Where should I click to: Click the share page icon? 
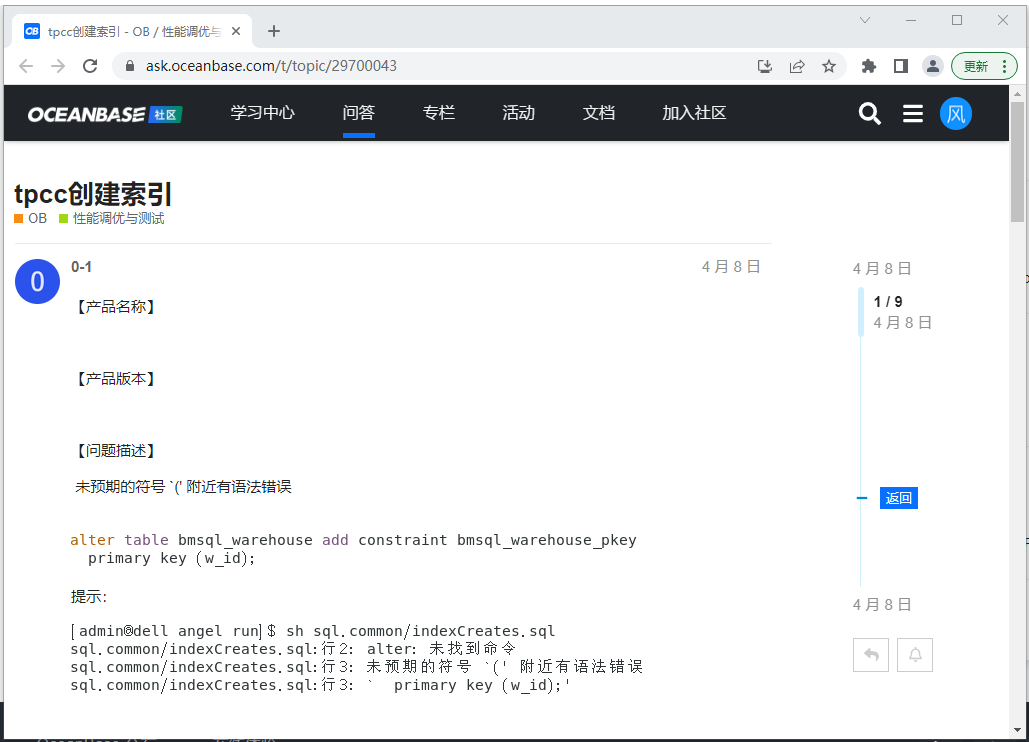tap(797, 66)
